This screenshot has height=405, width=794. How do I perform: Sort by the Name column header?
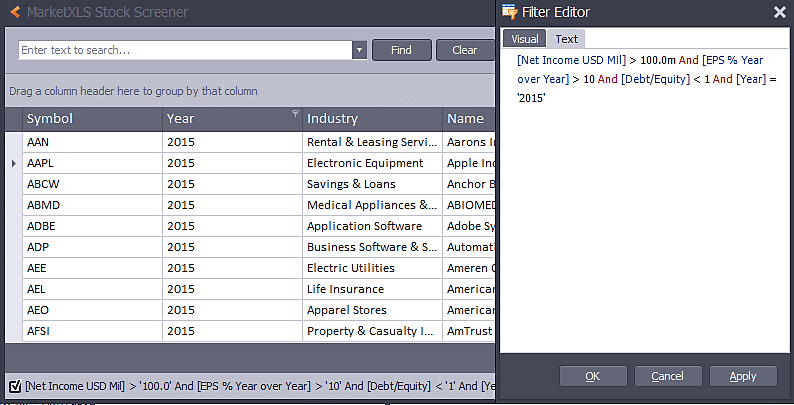pyautogui.click(x=469, y=119)
